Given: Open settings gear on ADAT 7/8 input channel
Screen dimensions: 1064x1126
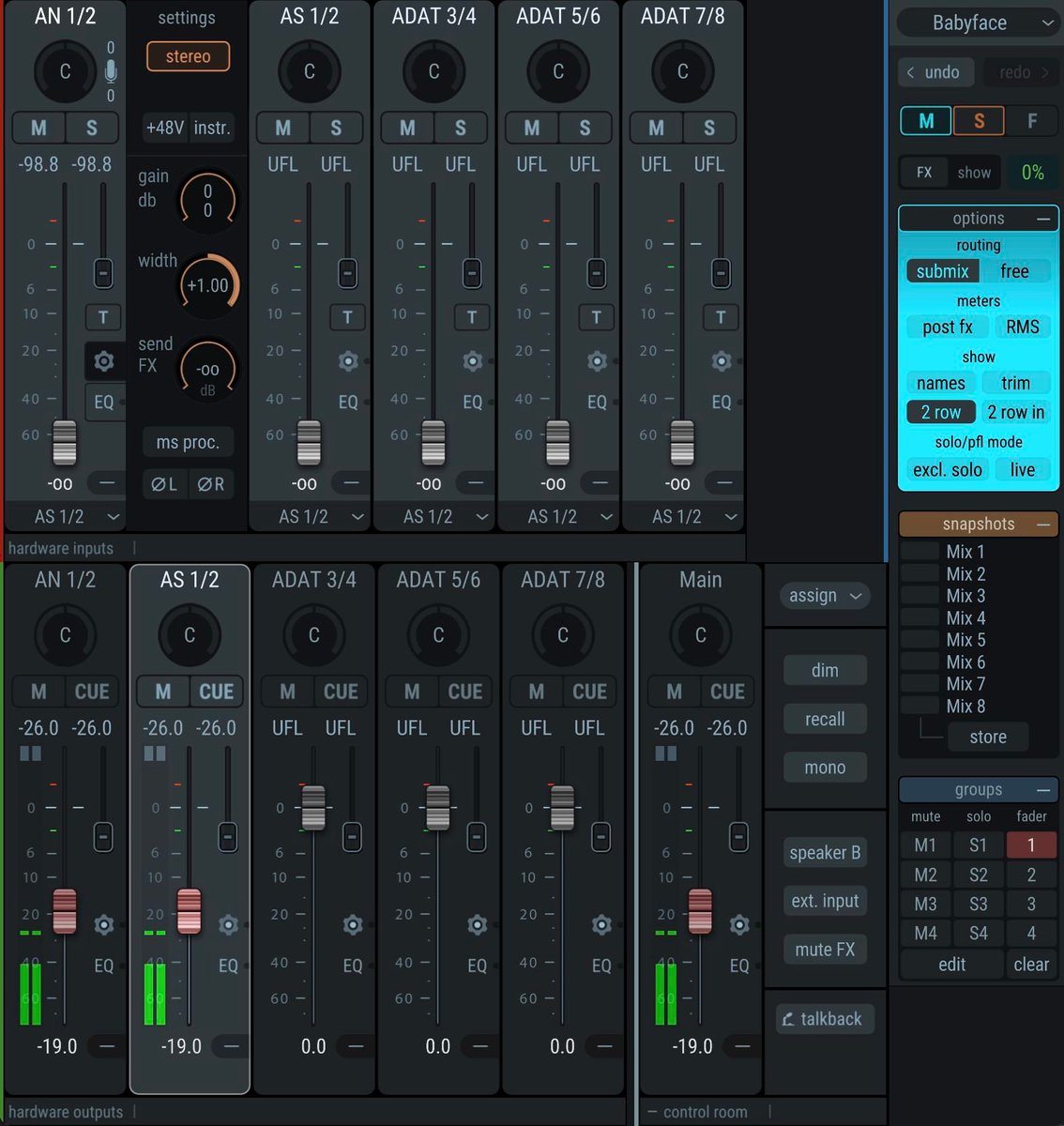Looking at the screenshot, I should pyautogui.click(x=722, y=361).
